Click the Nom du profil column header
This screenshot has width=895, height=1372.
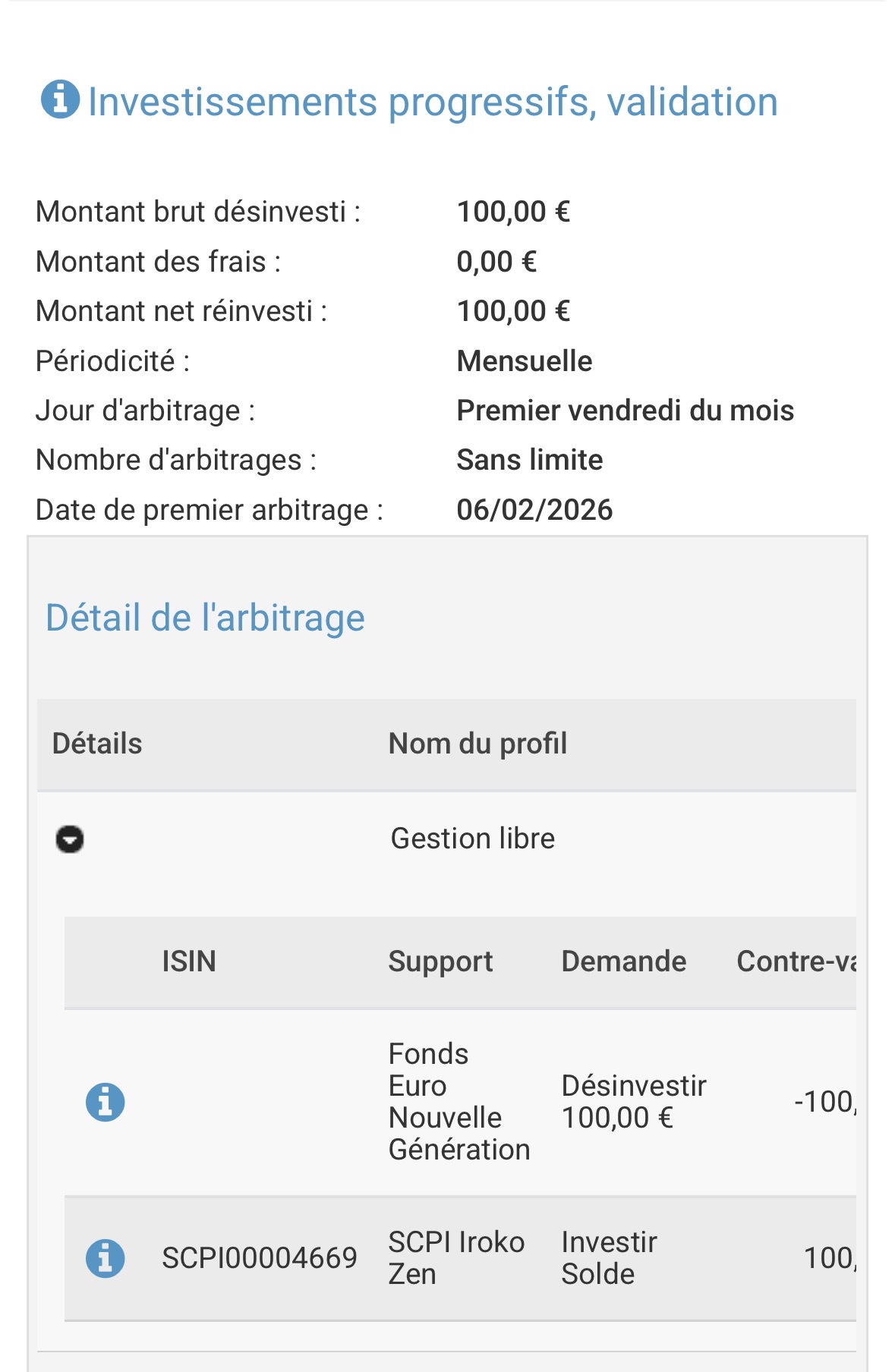[x=477, y=744]
